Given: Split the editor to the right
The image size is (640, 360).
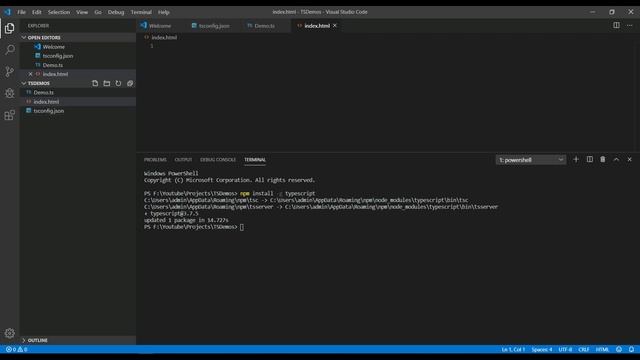Looking at the screenshot, I should coord(616,25).
